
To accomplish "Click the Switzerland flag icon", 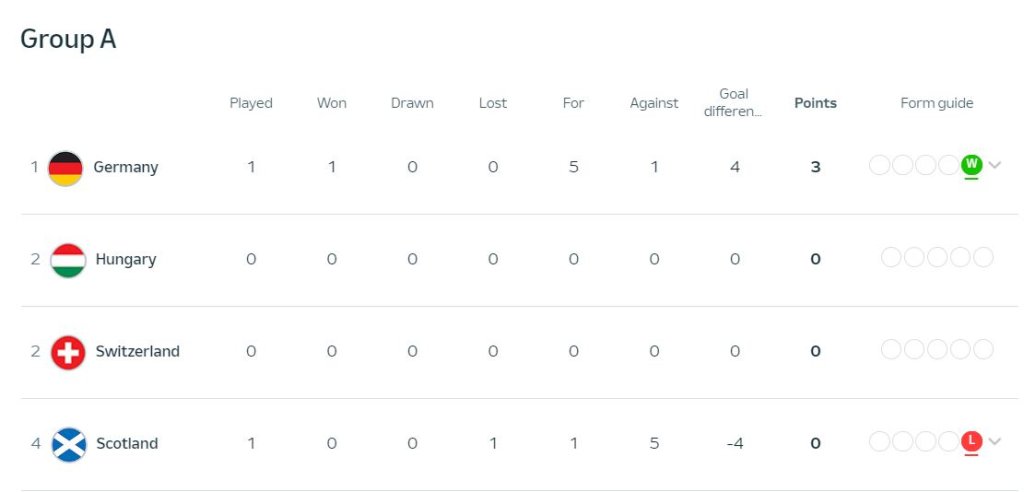I will pyautogui.click(x=68, y=352).
